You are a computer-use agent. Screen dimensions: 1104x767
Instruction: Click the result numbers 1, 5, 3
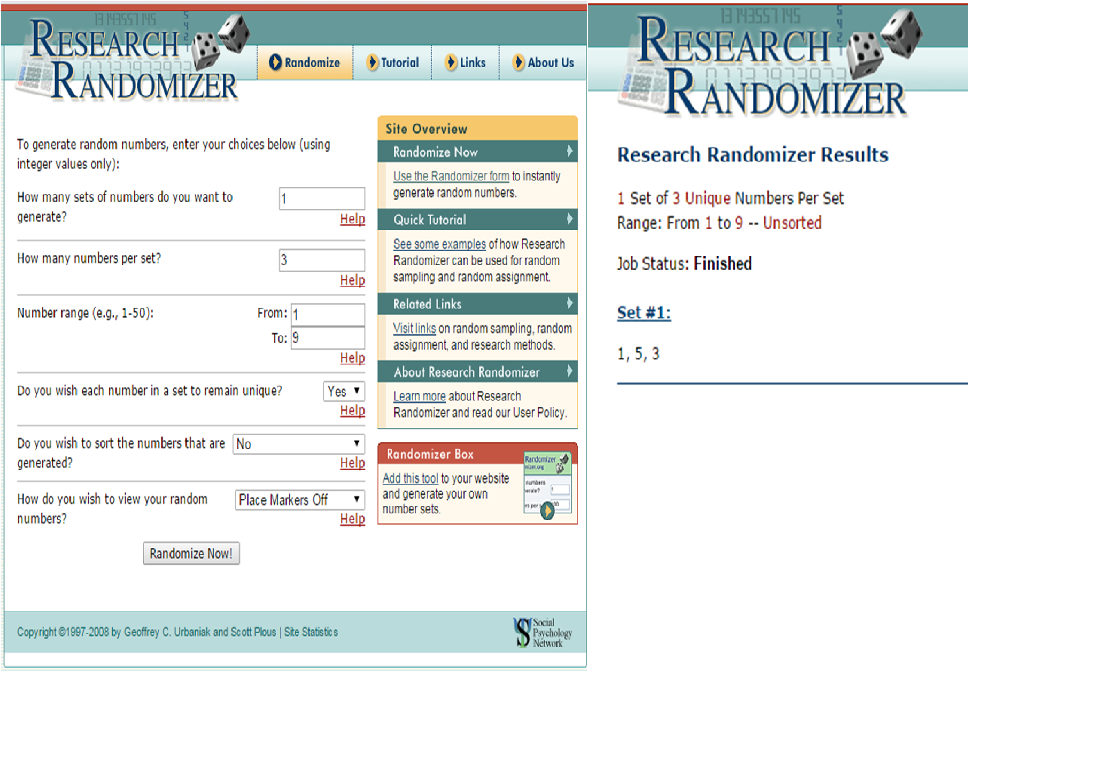[639, 354]
